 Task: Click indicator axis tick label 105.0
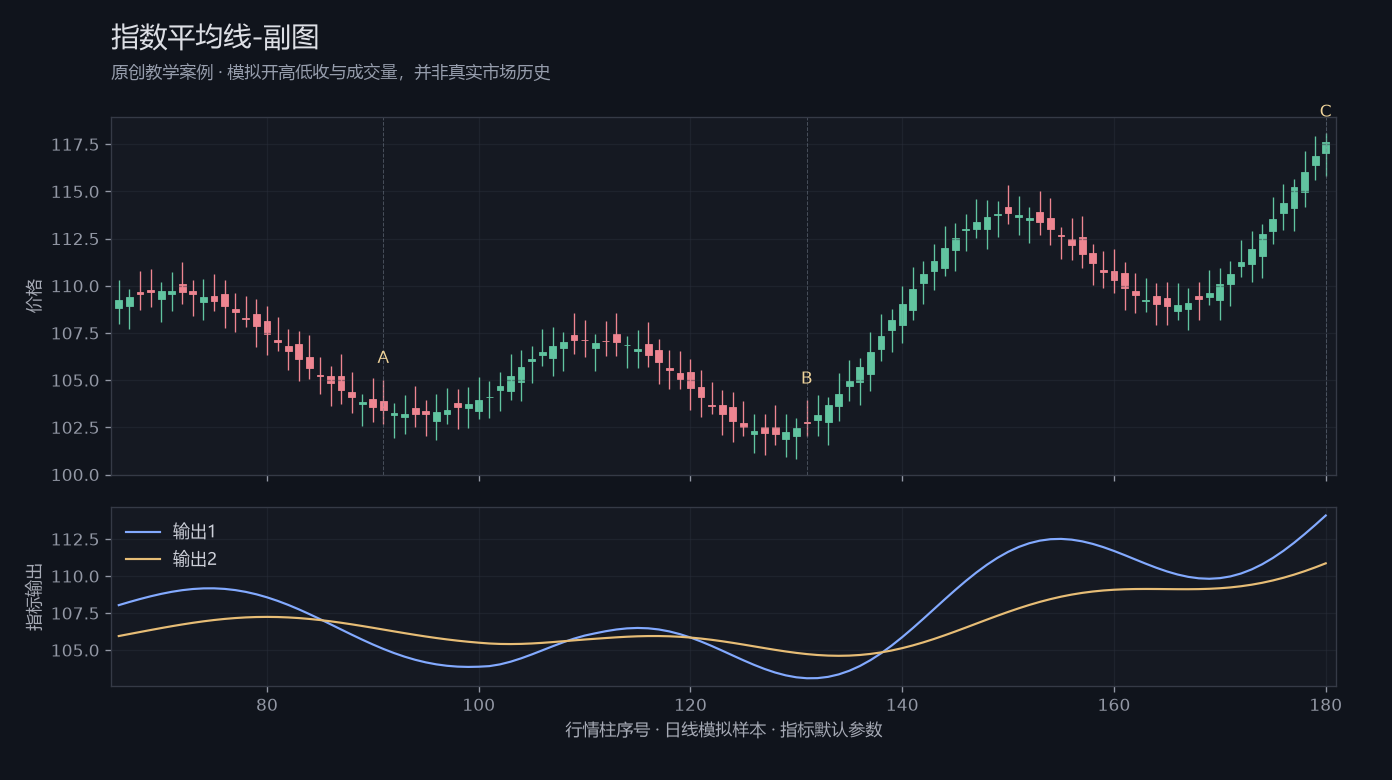75,651
